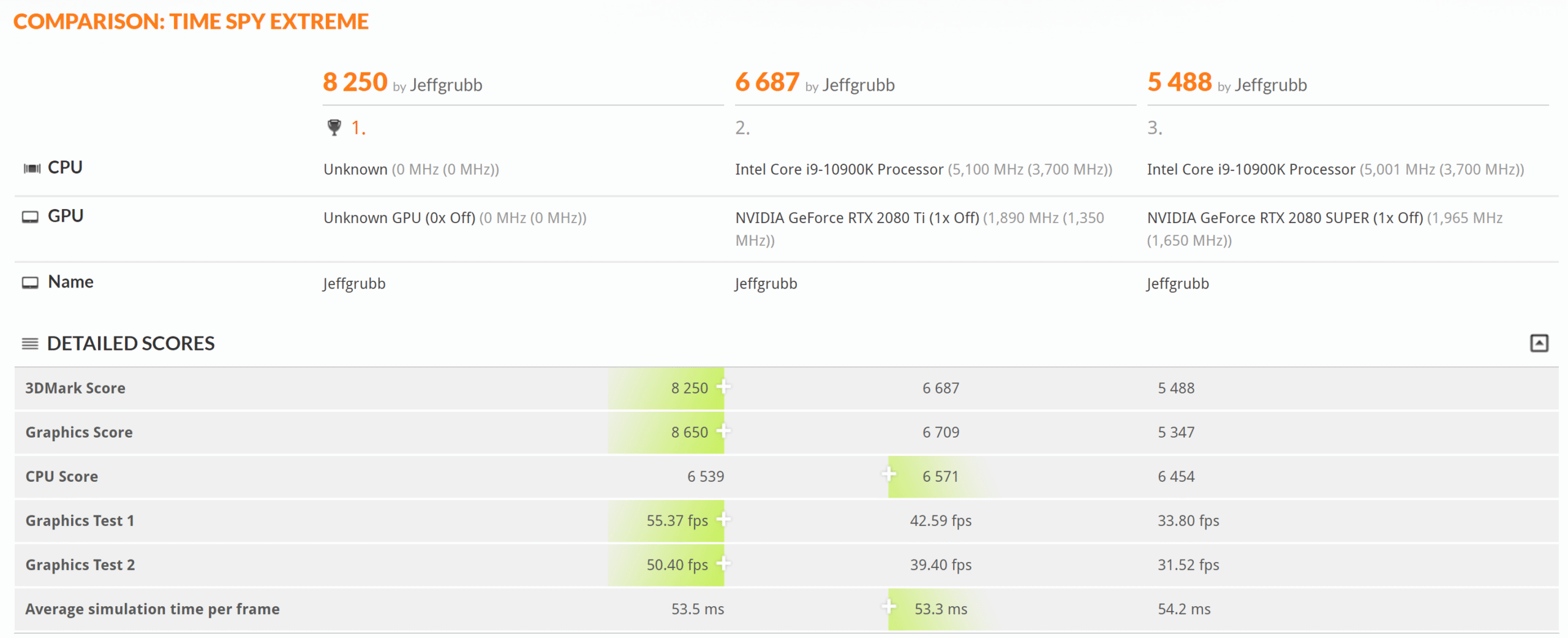The width and height of the screenshot is (1568, 638).
Task: Open the 6 687 score result link
Action: 767,82
